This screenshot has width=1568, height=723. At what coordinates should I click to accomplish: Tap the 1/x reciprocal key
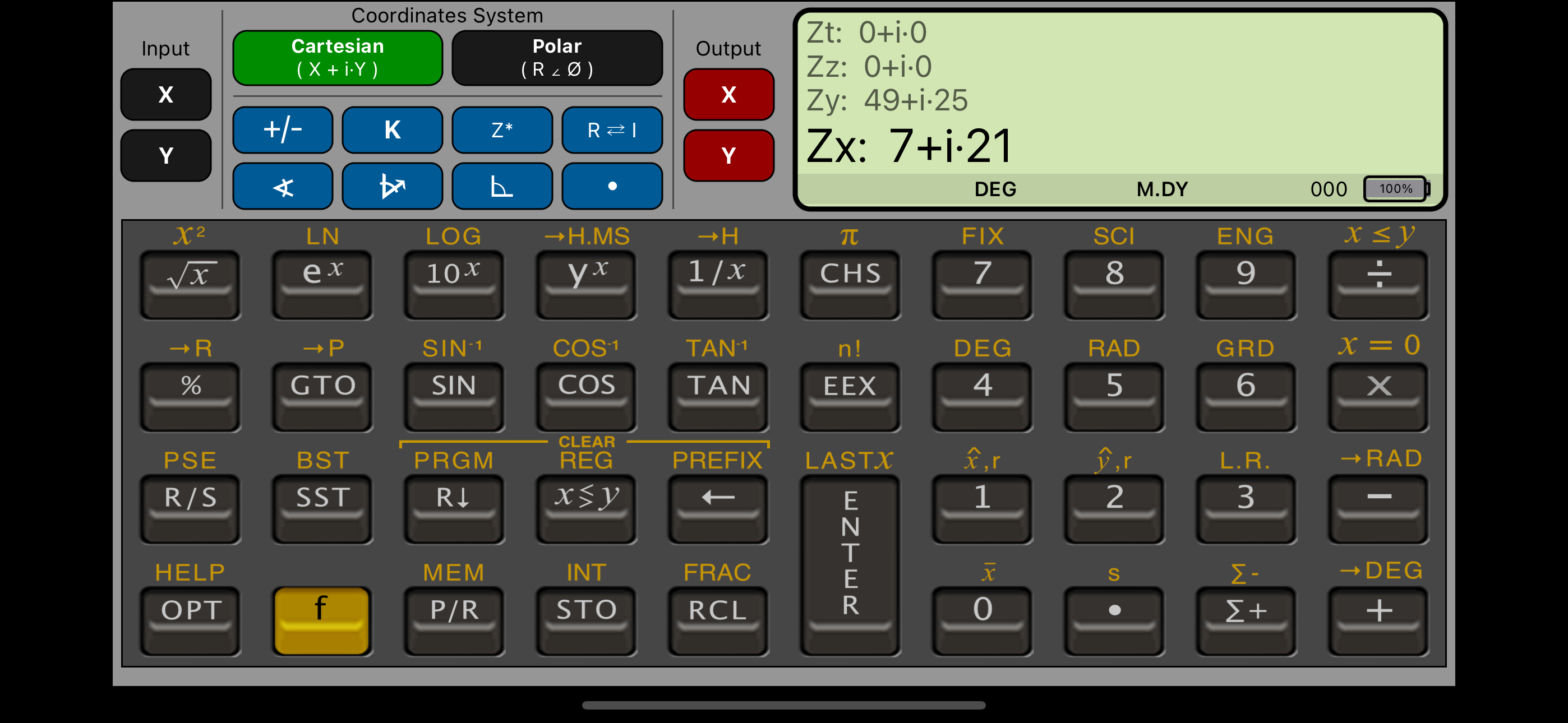tap(718, 285)
